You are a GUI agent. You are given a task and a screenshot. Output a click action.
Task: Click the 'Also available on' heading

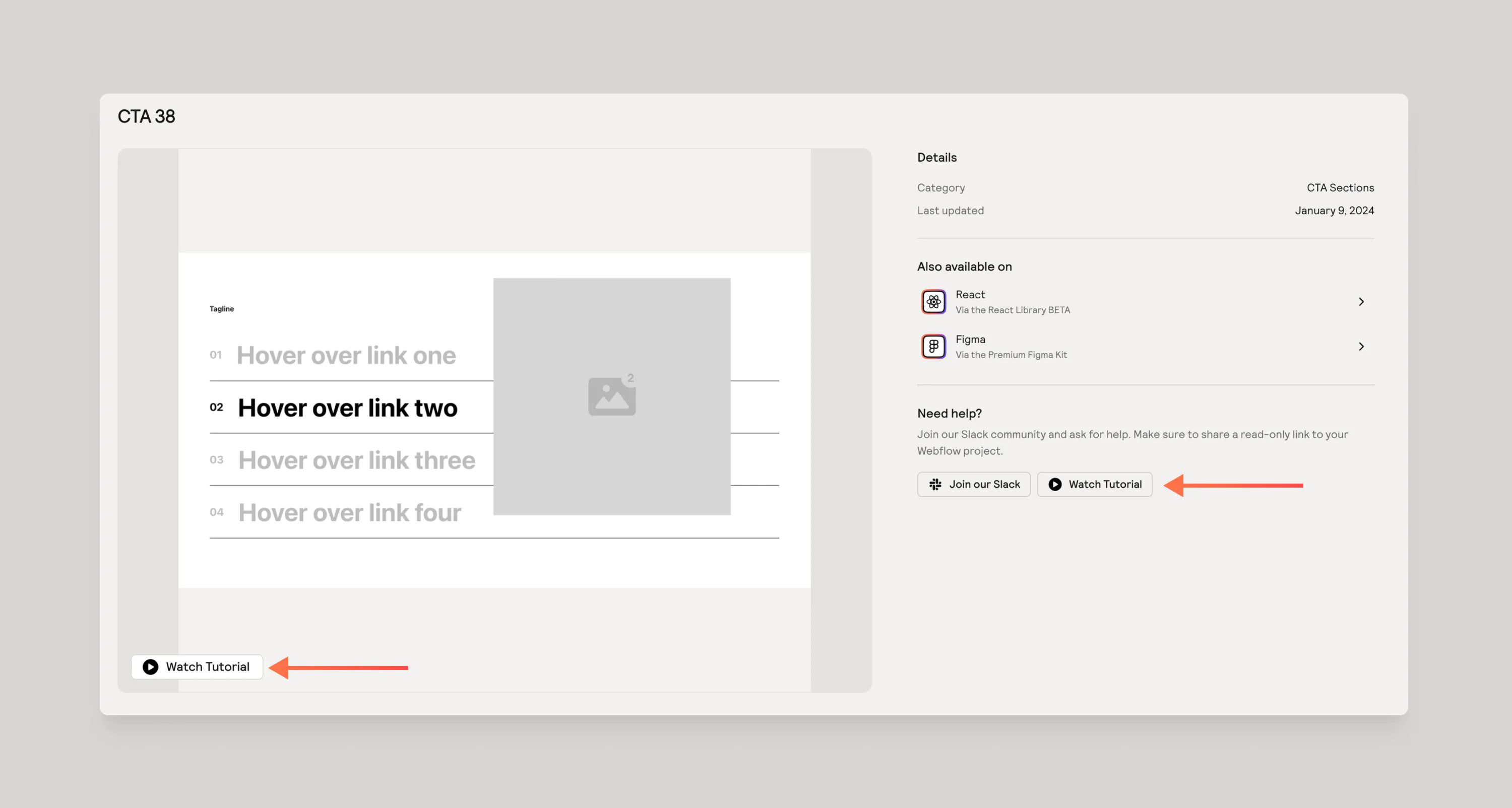[964, 266]
